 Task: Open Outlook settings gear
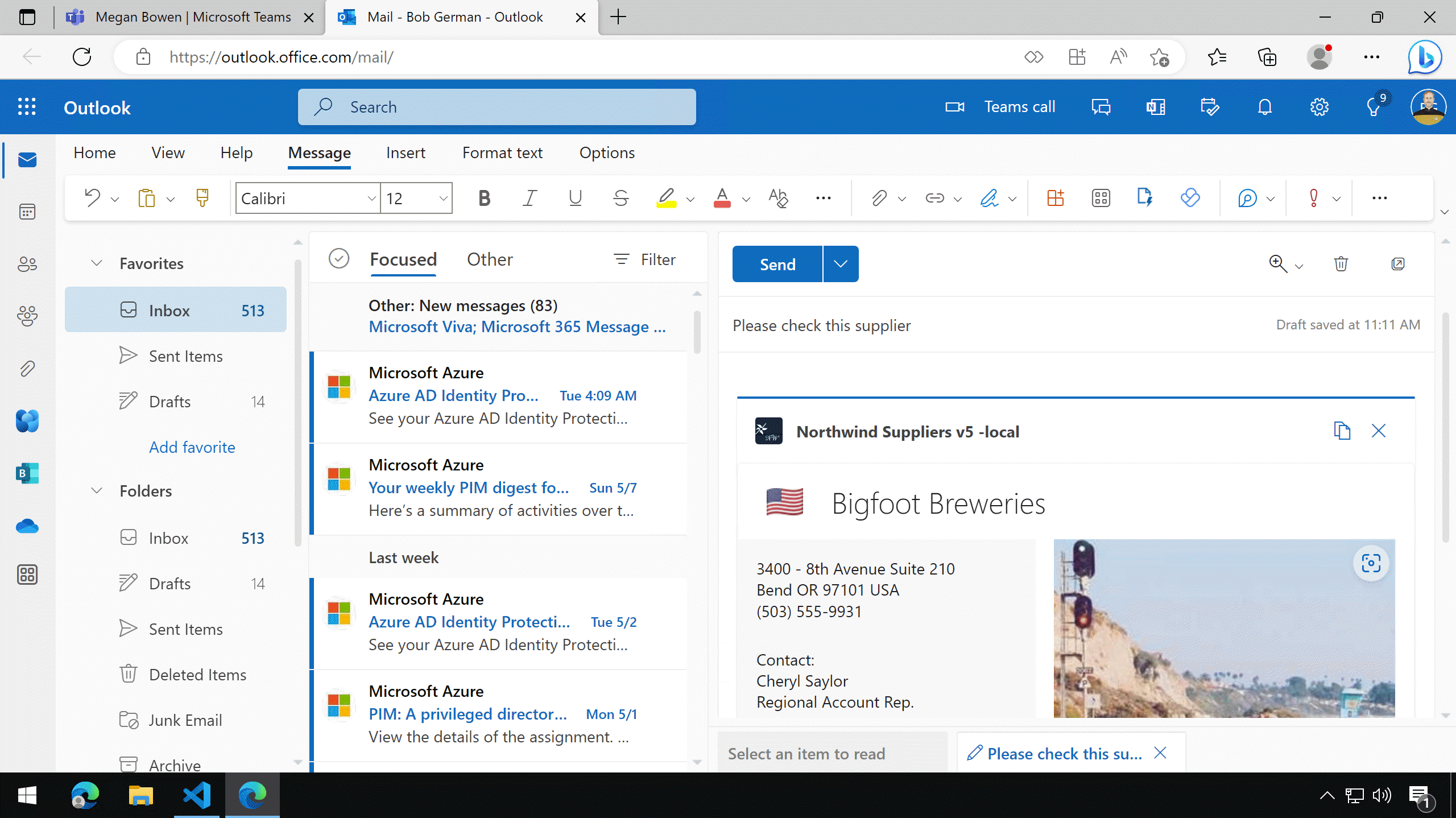click(x=1319, y=107)
